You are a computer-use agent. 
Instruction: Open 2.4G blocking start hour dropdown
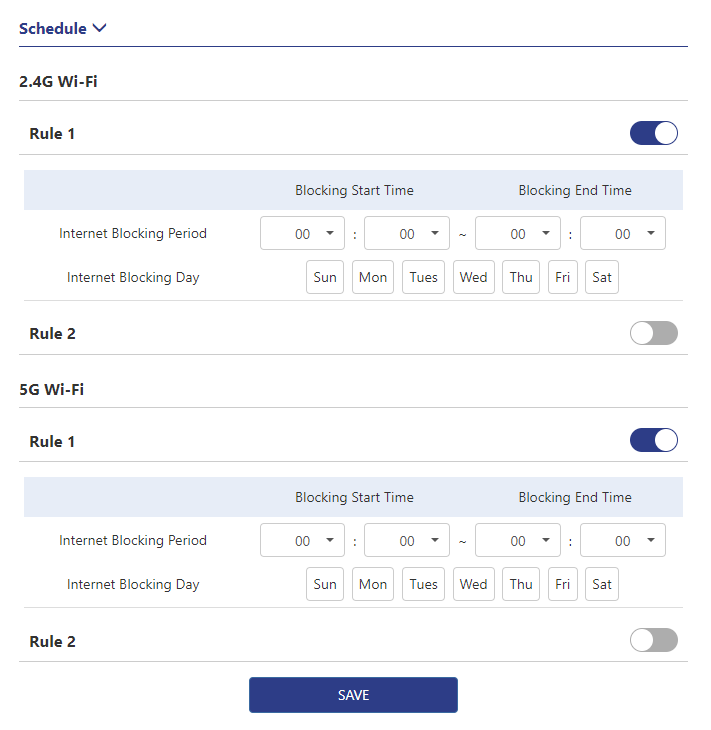pos(302,234)
